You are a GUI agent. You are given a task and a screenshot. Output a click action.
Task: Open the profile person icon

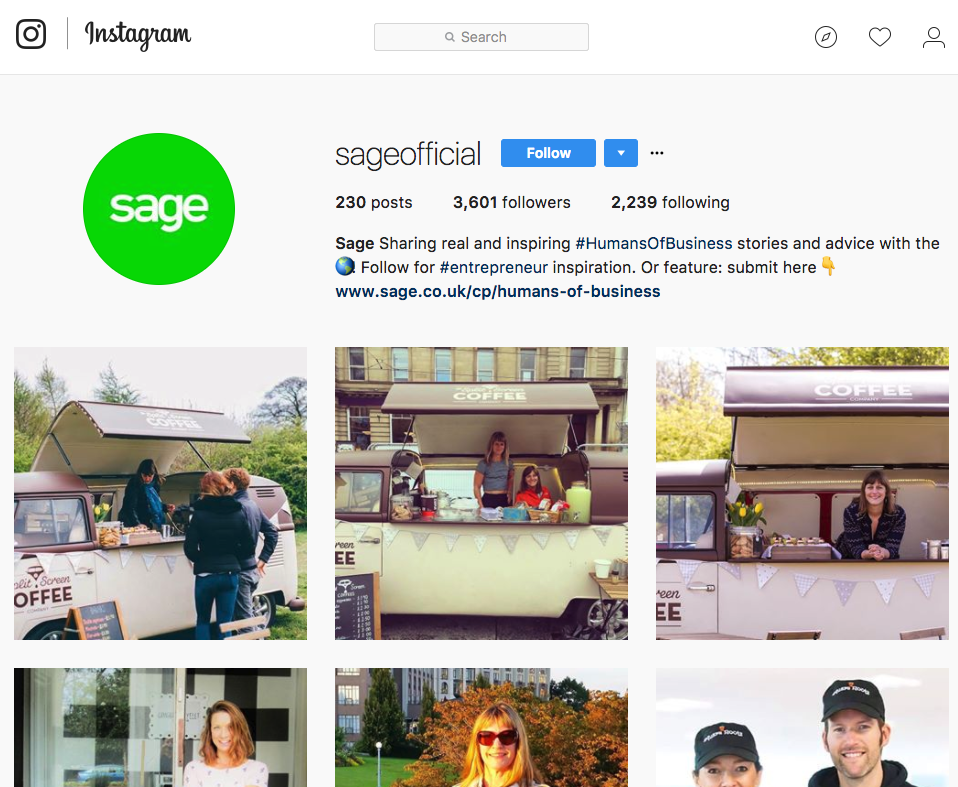click(x=934, y=37)
